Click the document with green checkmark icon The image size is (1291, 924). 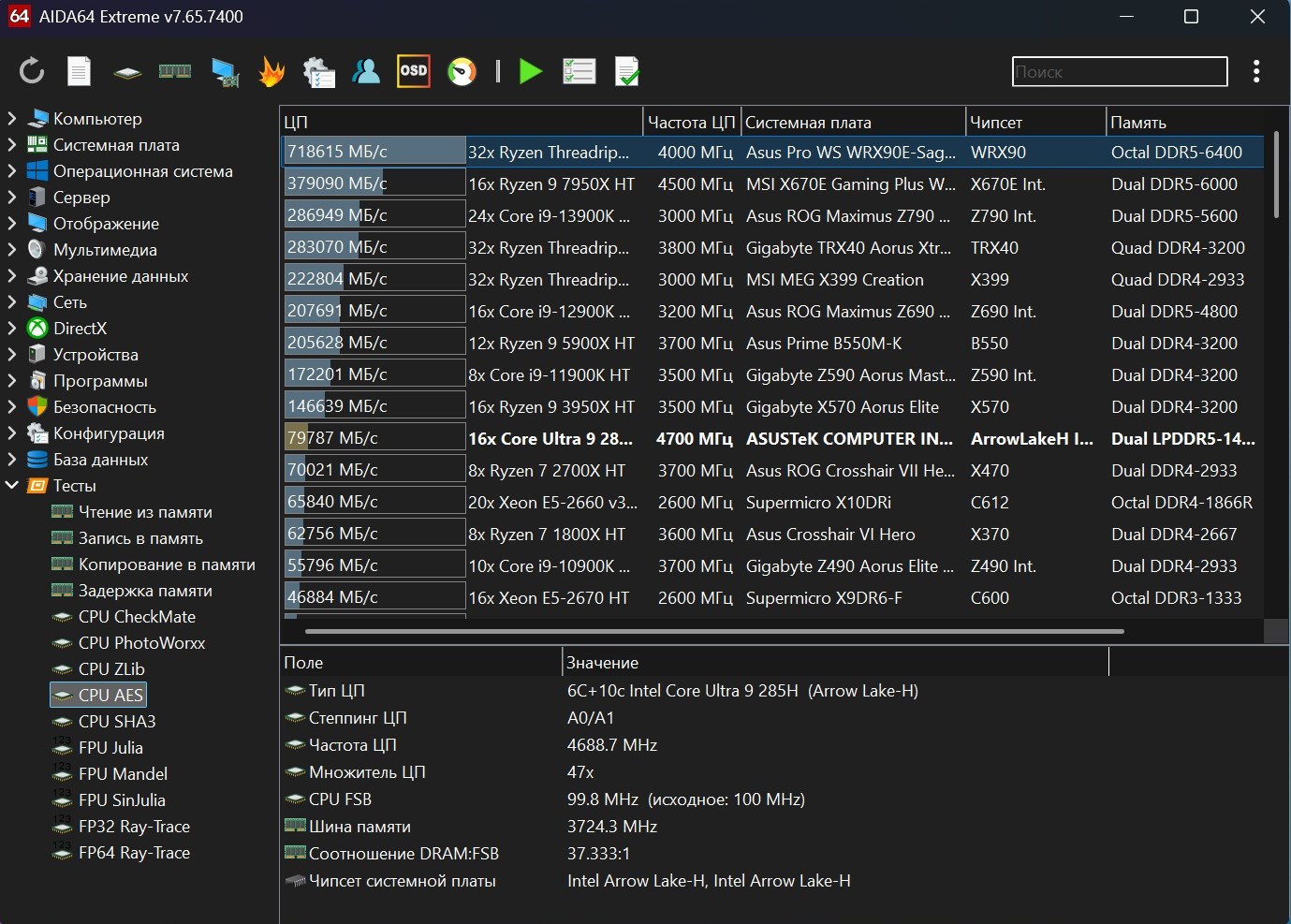pos(626,71)
